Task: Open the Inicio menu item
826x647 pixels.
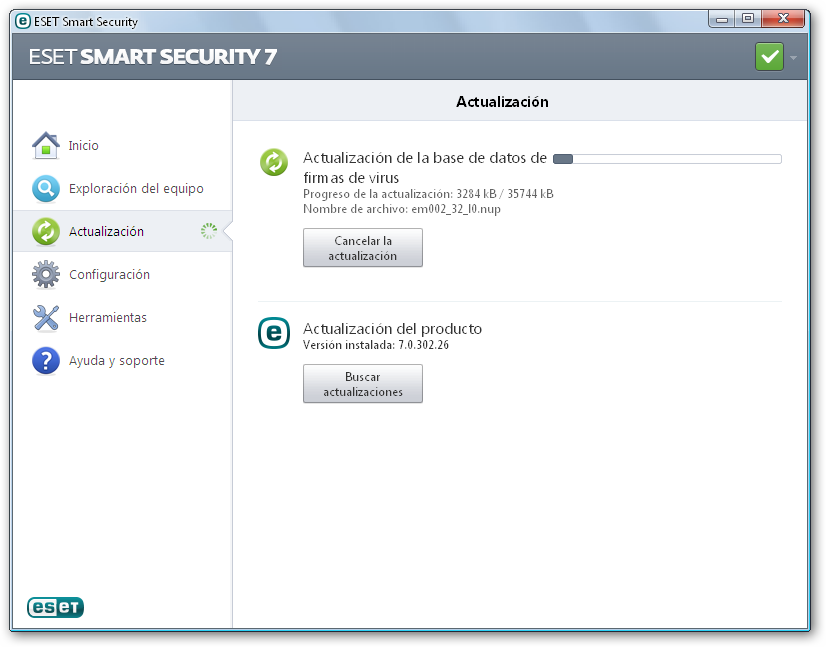Action: [x=122, y=145]
